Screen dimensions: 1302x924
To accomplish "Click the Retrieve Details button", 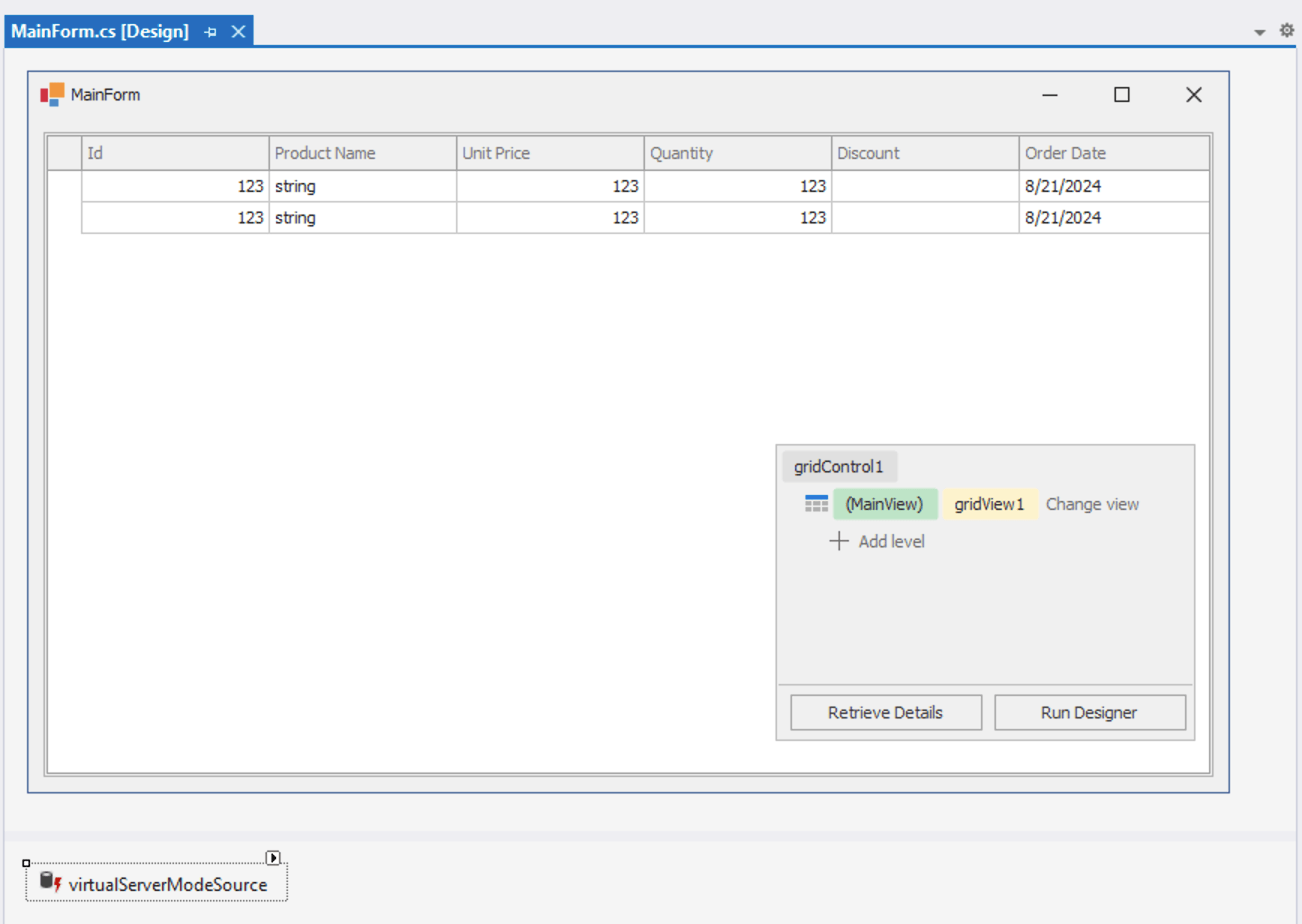I will coord(885,712).
